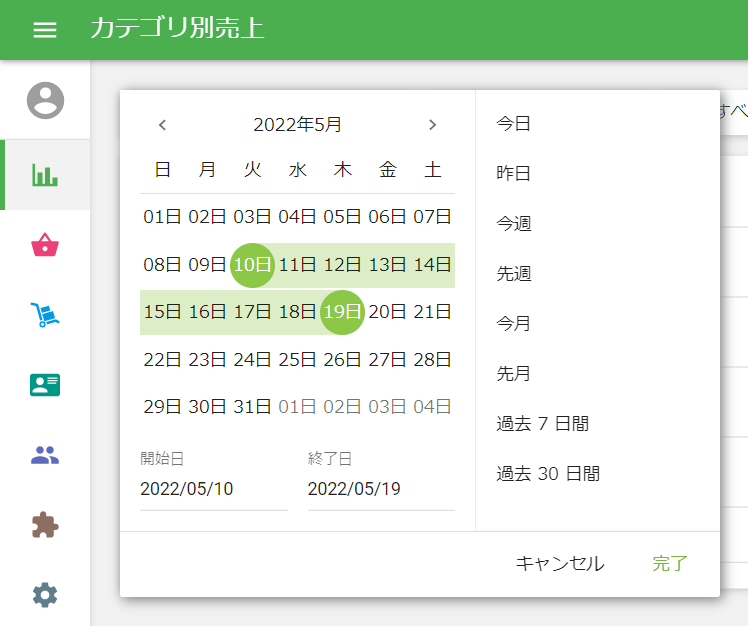Select 25日 in the May calendar

pyautogui.click(x=297, y=359)
